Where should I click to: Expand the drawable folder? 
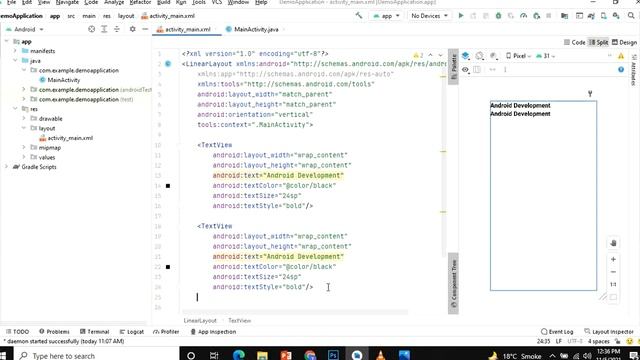pyautogui.click(x=24, y=118)
